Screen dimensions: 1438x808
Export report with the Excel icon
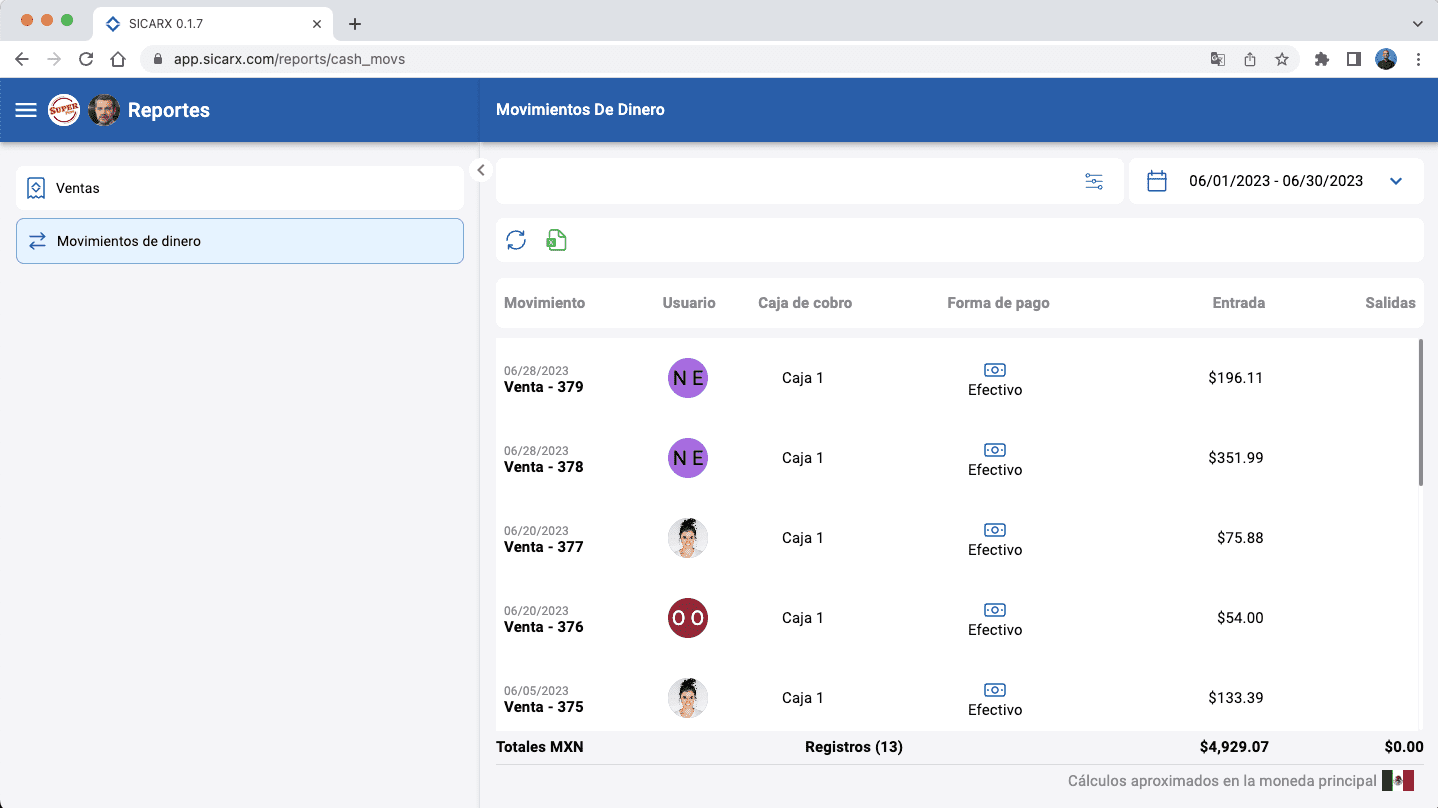(556, 240)
